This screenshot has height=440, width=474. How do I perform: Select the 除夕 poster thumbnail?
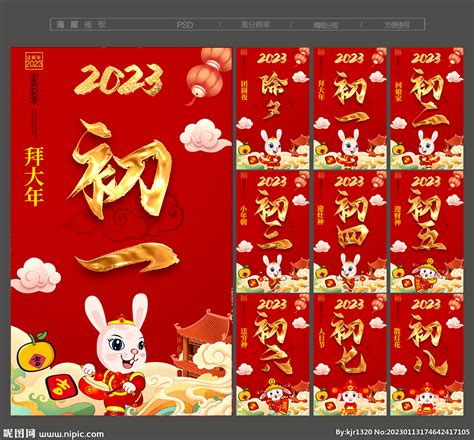click(273, 108)
